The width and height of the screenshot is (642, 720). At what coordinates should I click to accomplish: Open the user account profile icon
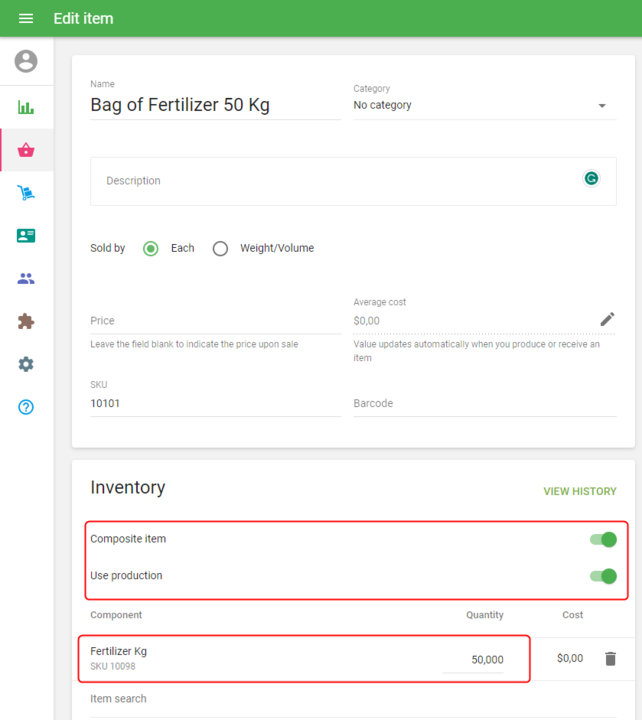(x=26, y=61)
